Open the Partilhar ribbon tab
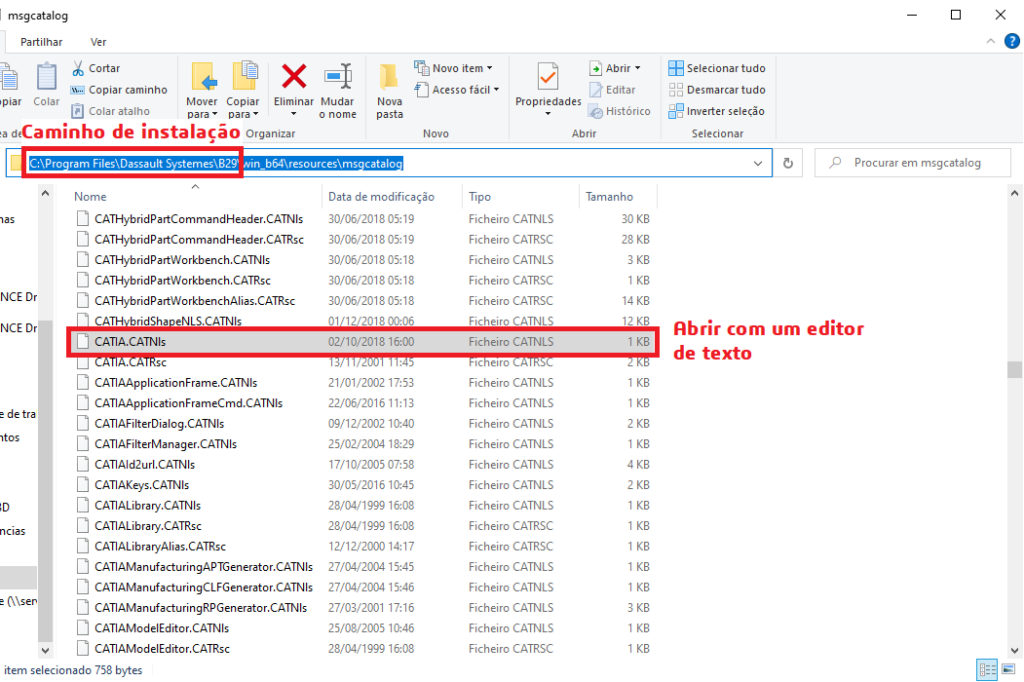This screenshot has width=1024, height=682. [x=41, y=42]
